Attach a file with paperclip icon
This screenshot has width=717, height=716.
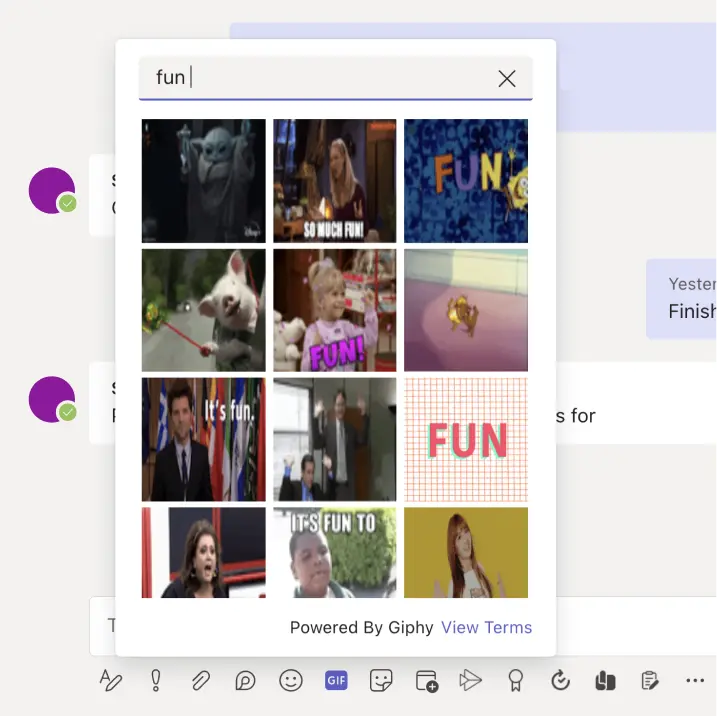[200, 681]
